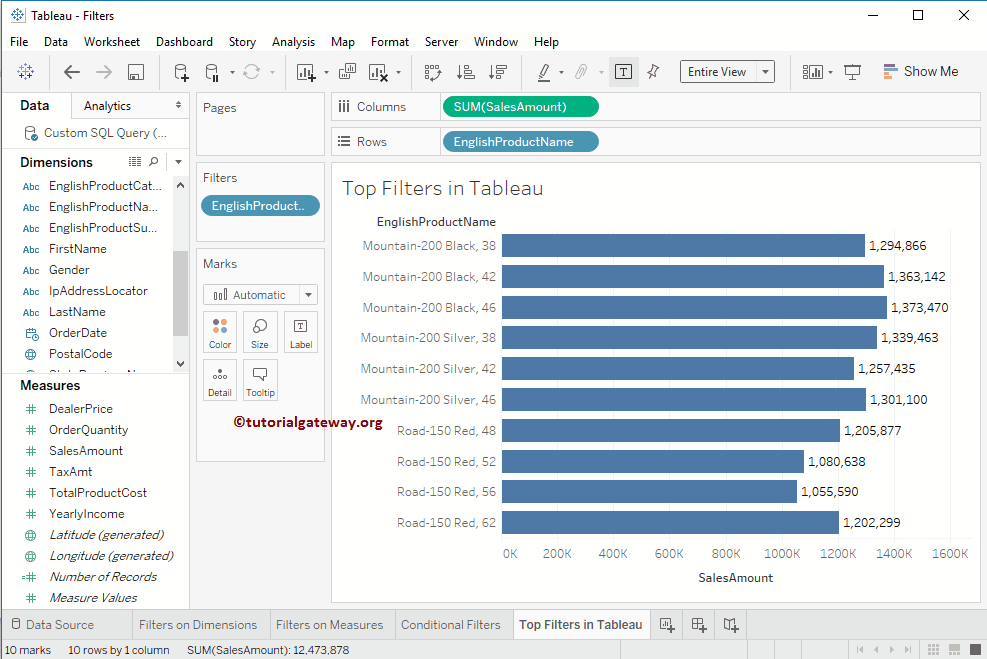The width and height of the screenshot is (987, 659).
Task: Open the Analytics pane options arrow
Action: click(178, 104)
